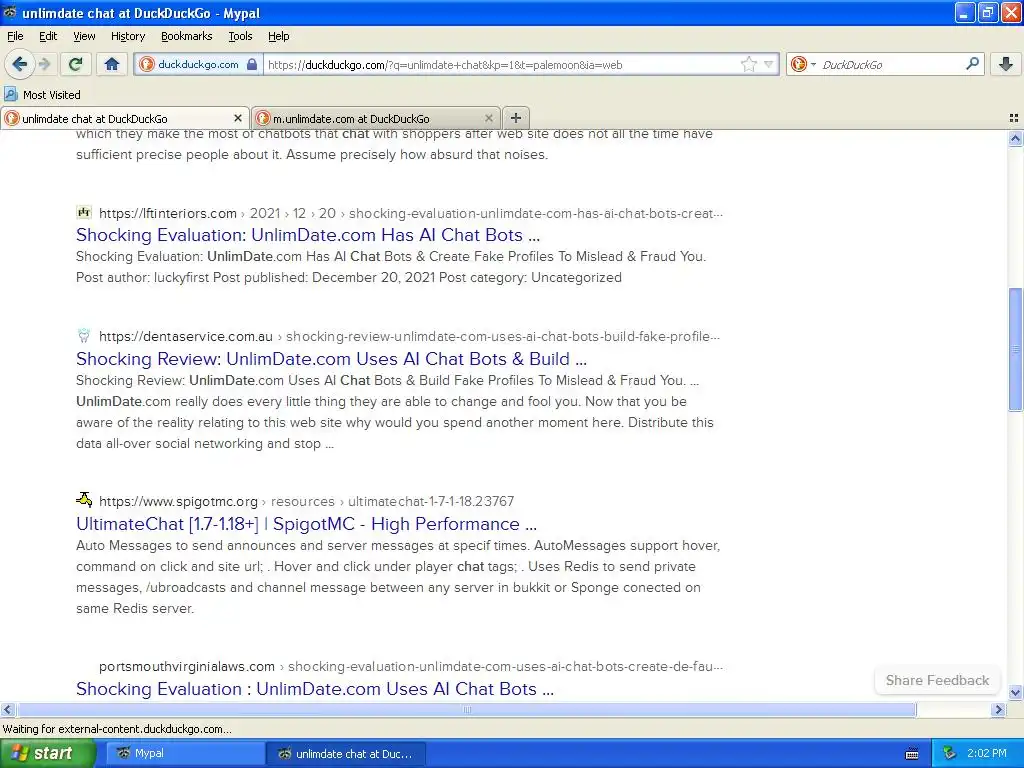
Task: Click the network tray icon near clock
Action: coord(949,753)
